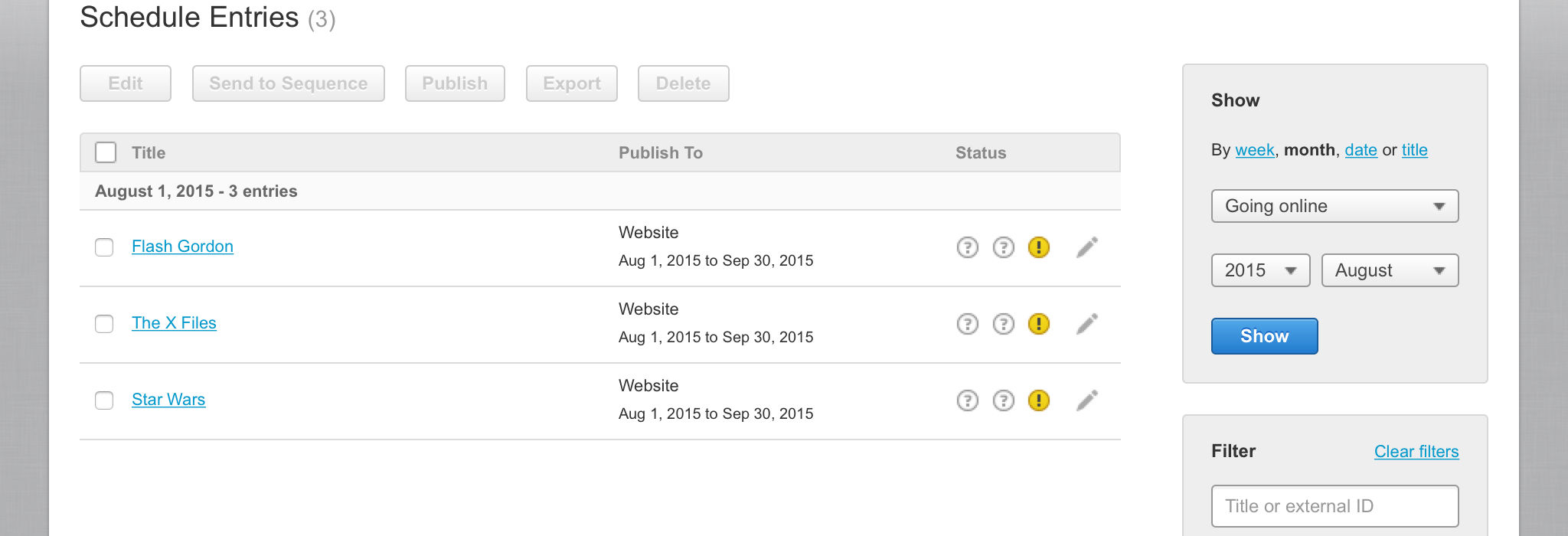Viewport: 1568px width, 536px height.
Task: Open the August month dropdown
Action: point(1390,270)
